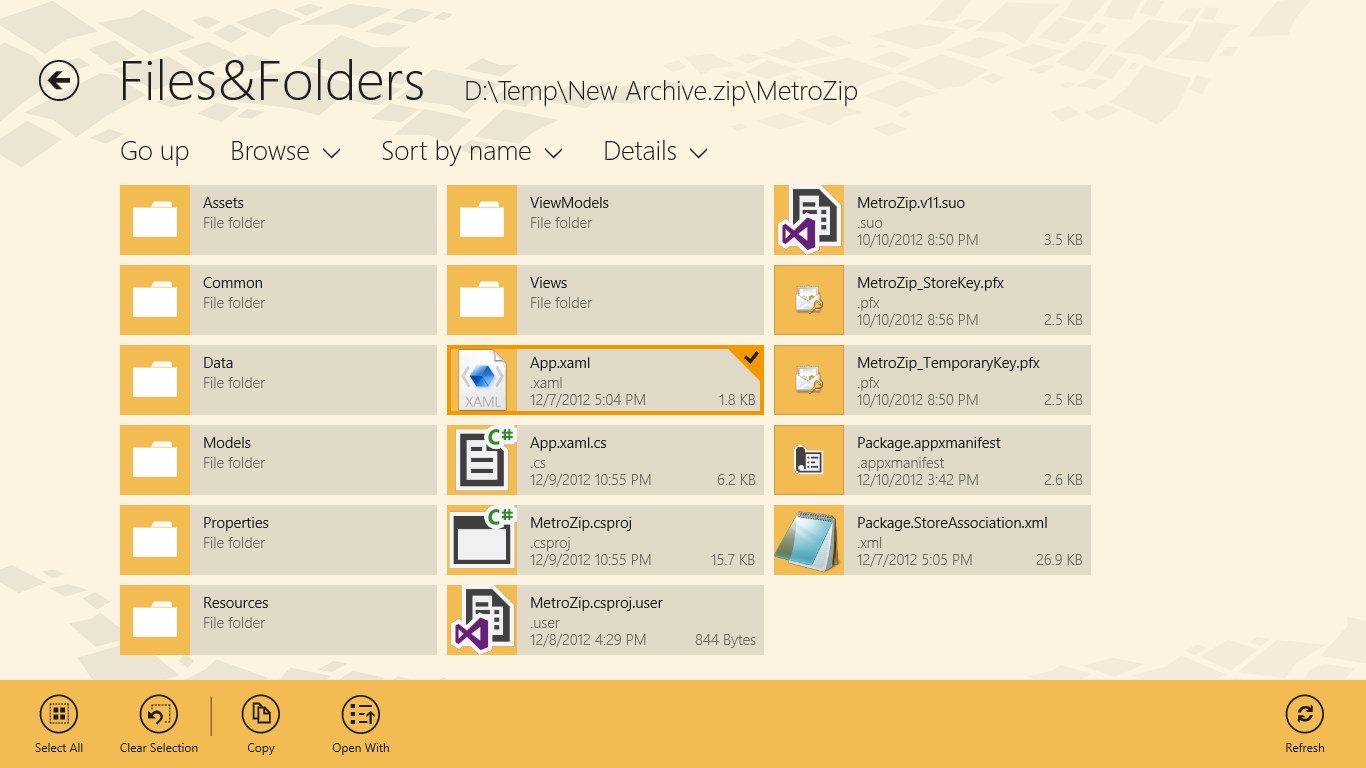This screenshot has height=768, width=1366.
Task: Click the Properties folder name
Action: [x=236, y=523]
